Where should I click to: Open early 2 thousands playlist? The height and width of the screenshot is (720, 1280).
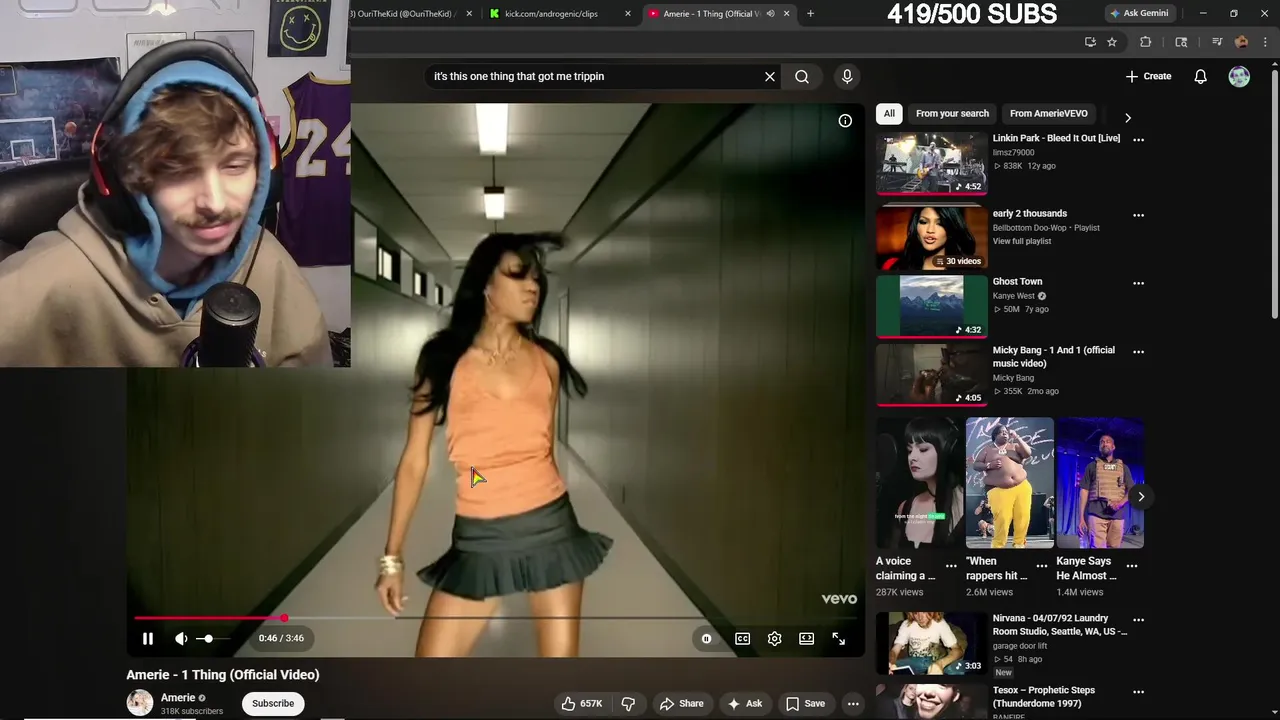(x=932, y=238)
